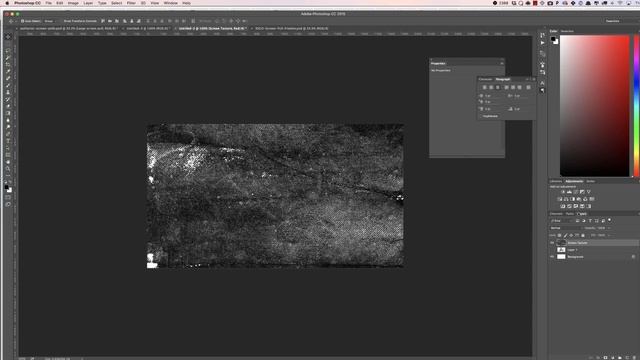640x360 pixels.
Task: Add a Vibrance adjustment
Action: pyautogui.click(x=588, y=192)
